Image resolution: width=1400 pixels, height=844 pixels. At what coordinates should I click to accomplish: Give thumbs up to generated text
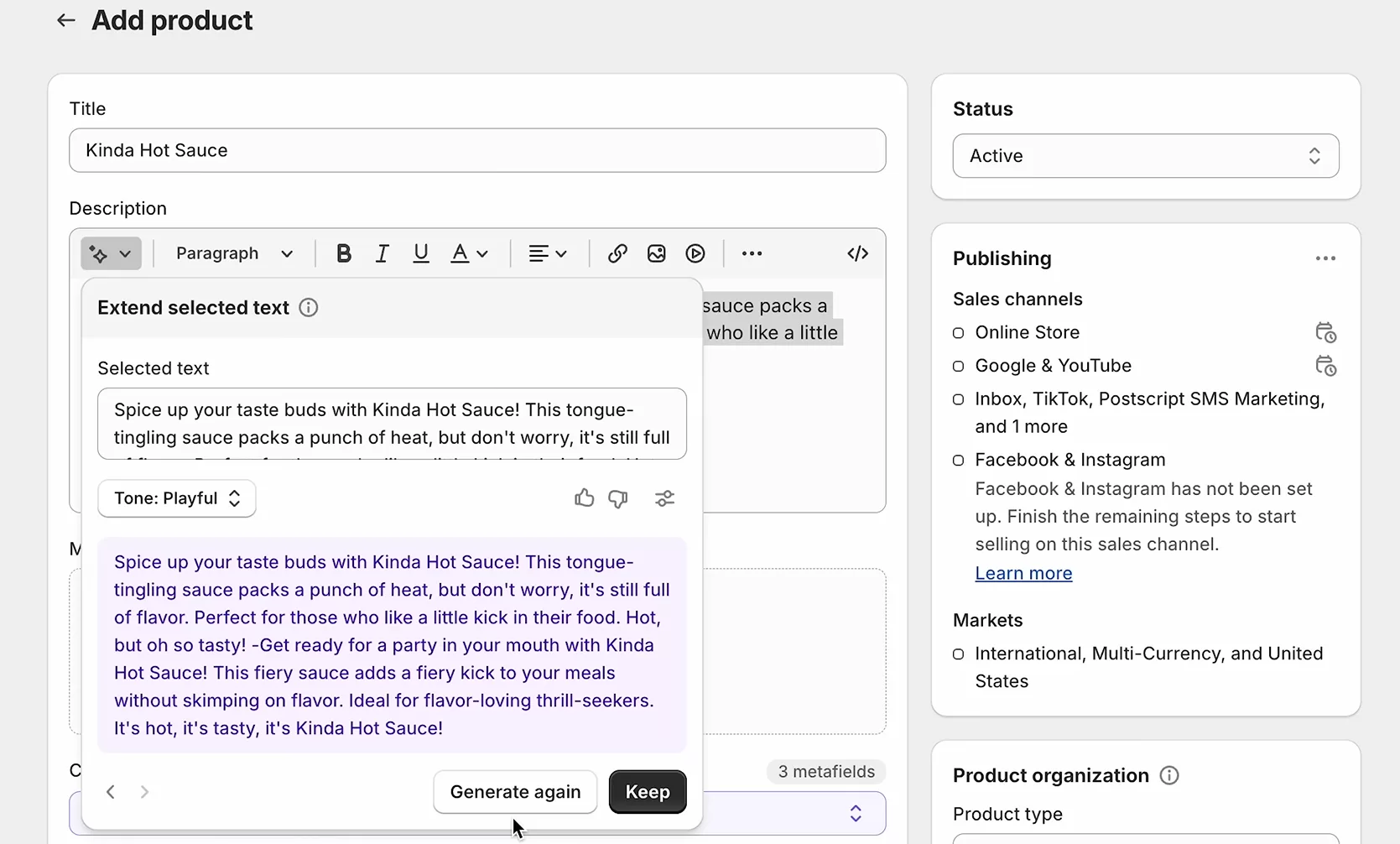coord(584,498)
